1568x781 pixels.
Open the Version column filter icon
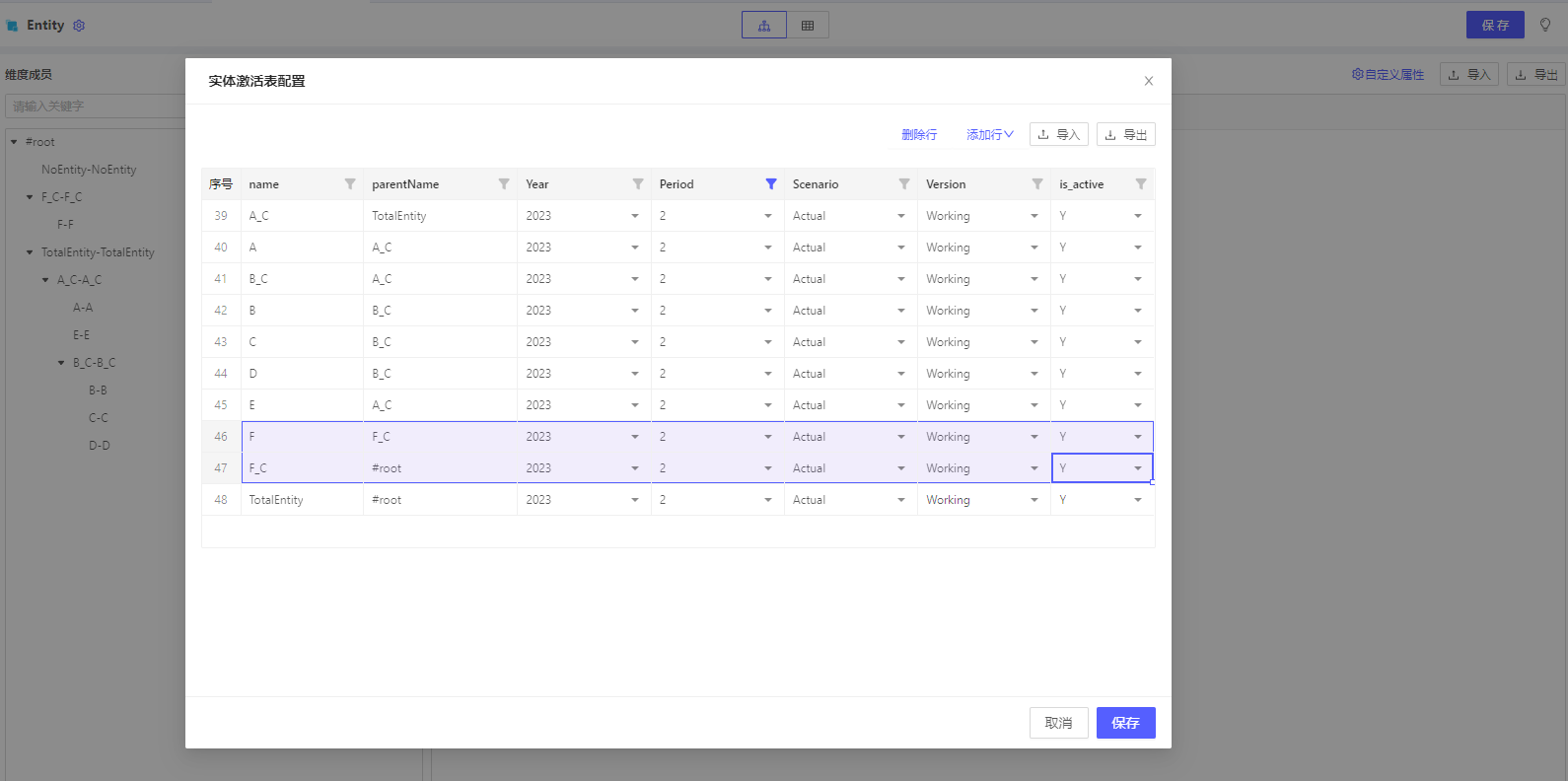click(x=1036, y=184)
